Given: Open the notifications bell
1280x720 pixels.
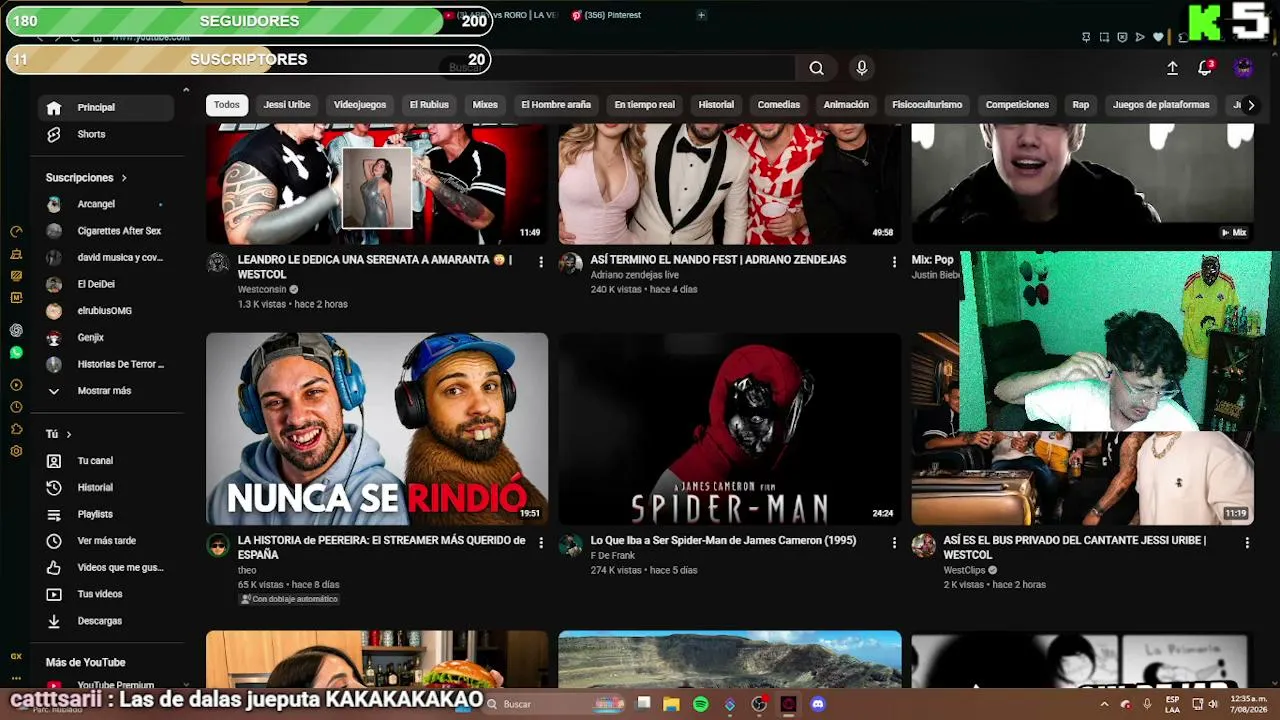Looking at the screenshot, I should click(1205, 68).
